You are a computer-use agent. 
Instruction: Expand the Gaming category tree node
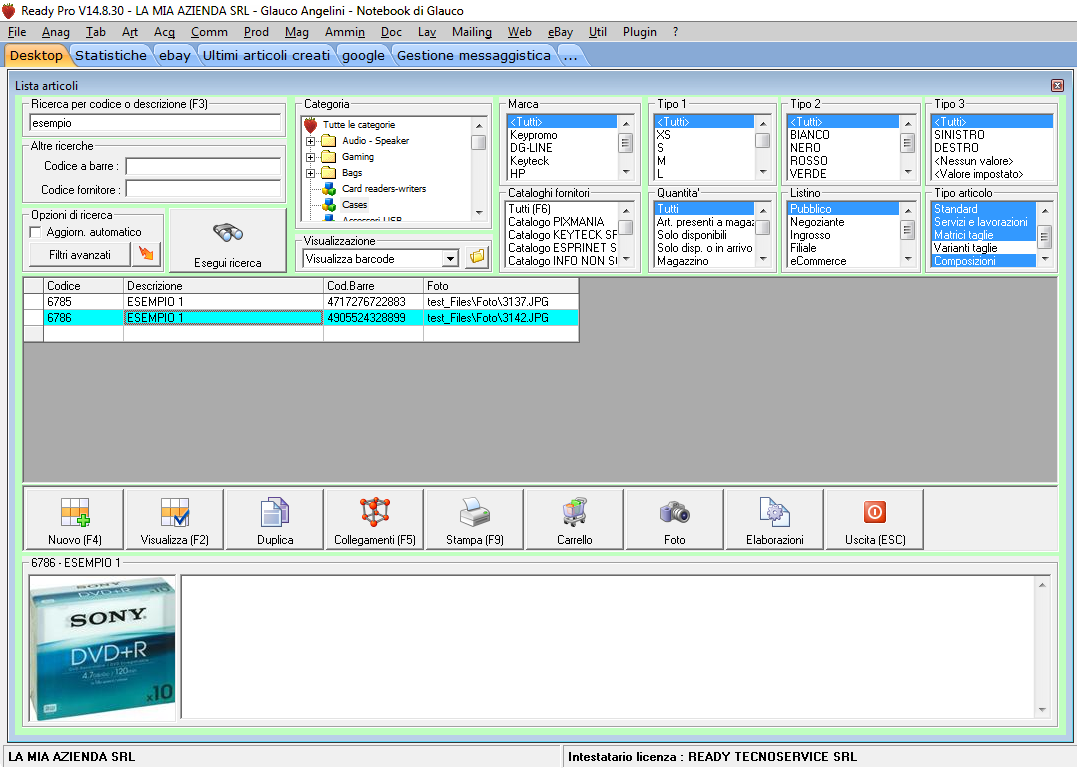(311, 157)
